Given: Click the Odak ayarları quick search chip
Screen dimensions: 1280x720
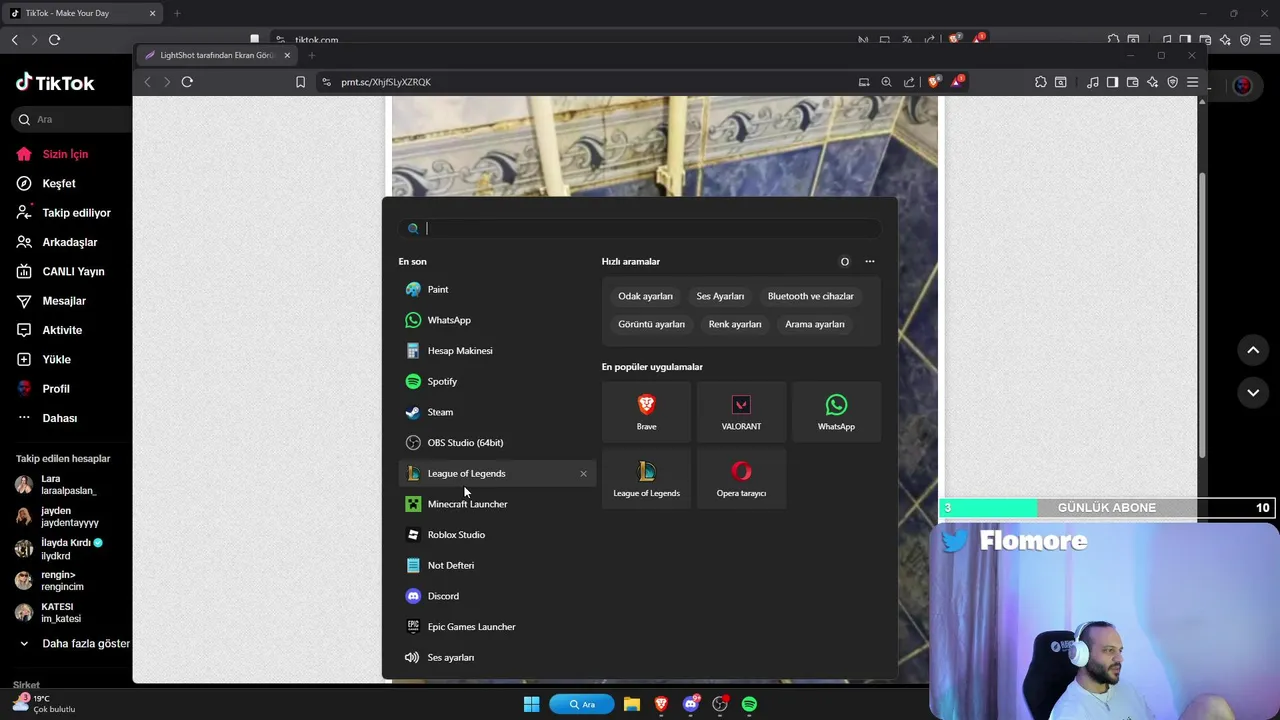Looking at the screenshot, I should pos(645,296).
